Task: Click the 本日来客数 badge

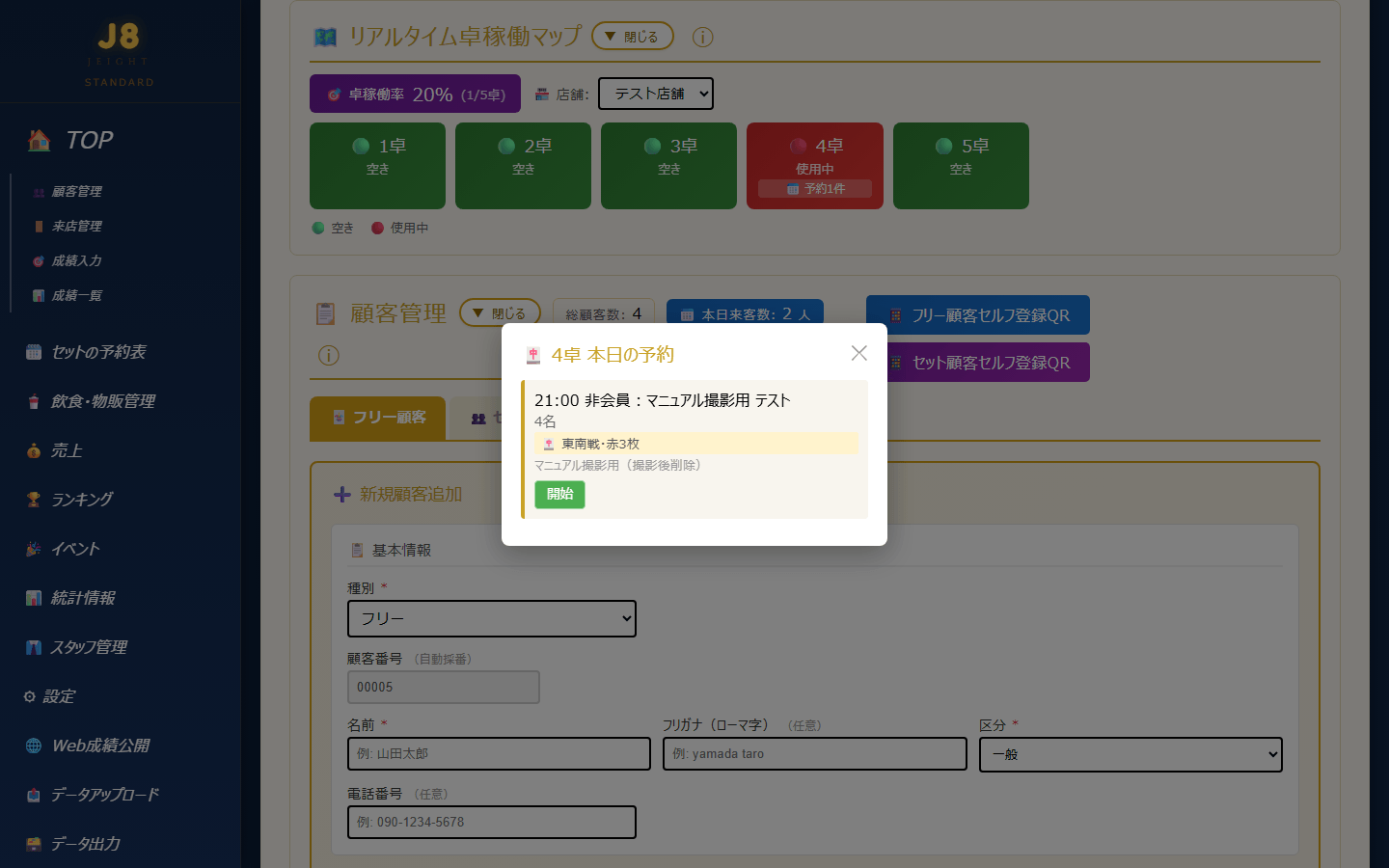Action: coord(745,314)
